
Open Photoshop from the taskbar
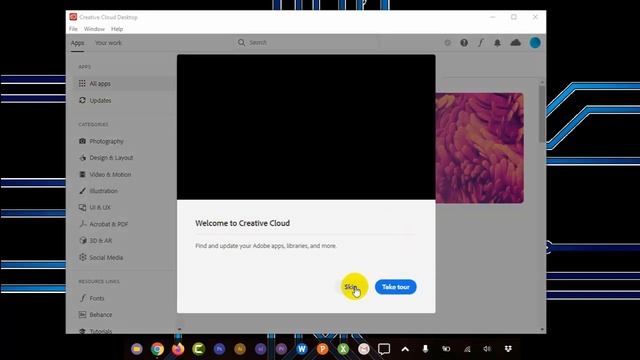pos(219,349)
